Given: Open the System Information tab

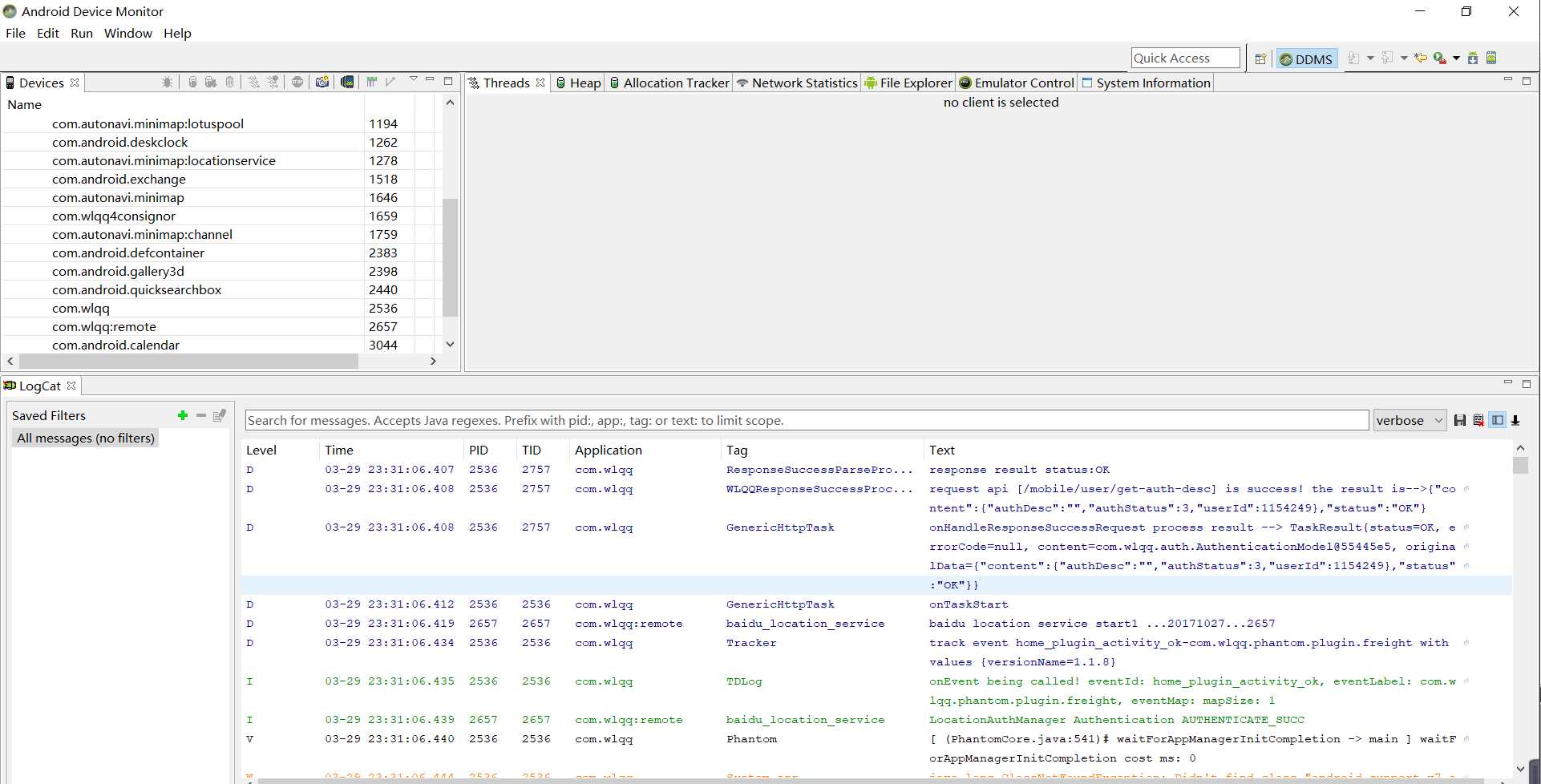Looking at the screenshot, I should [1146, 83].
